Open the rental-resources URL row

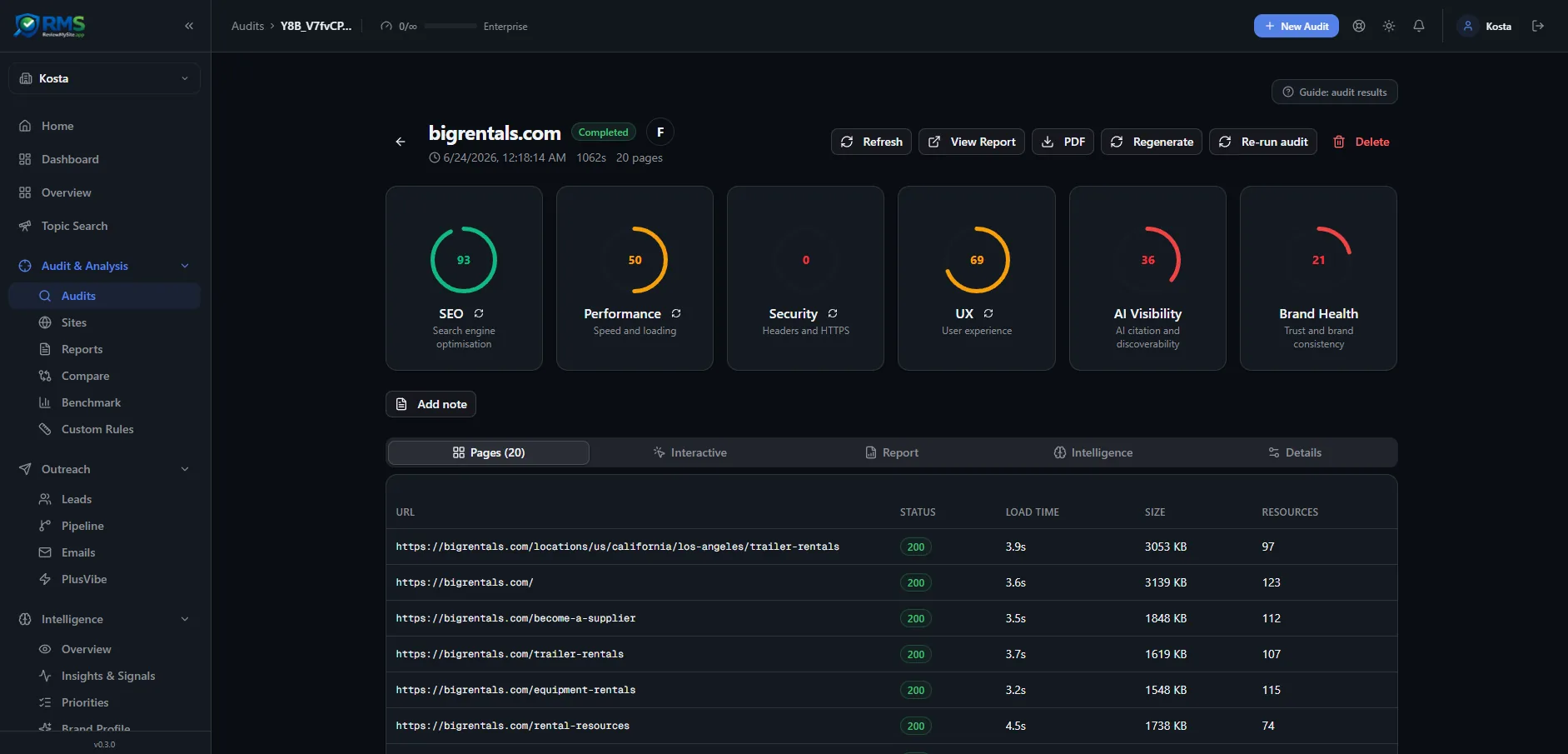(891, 726)
